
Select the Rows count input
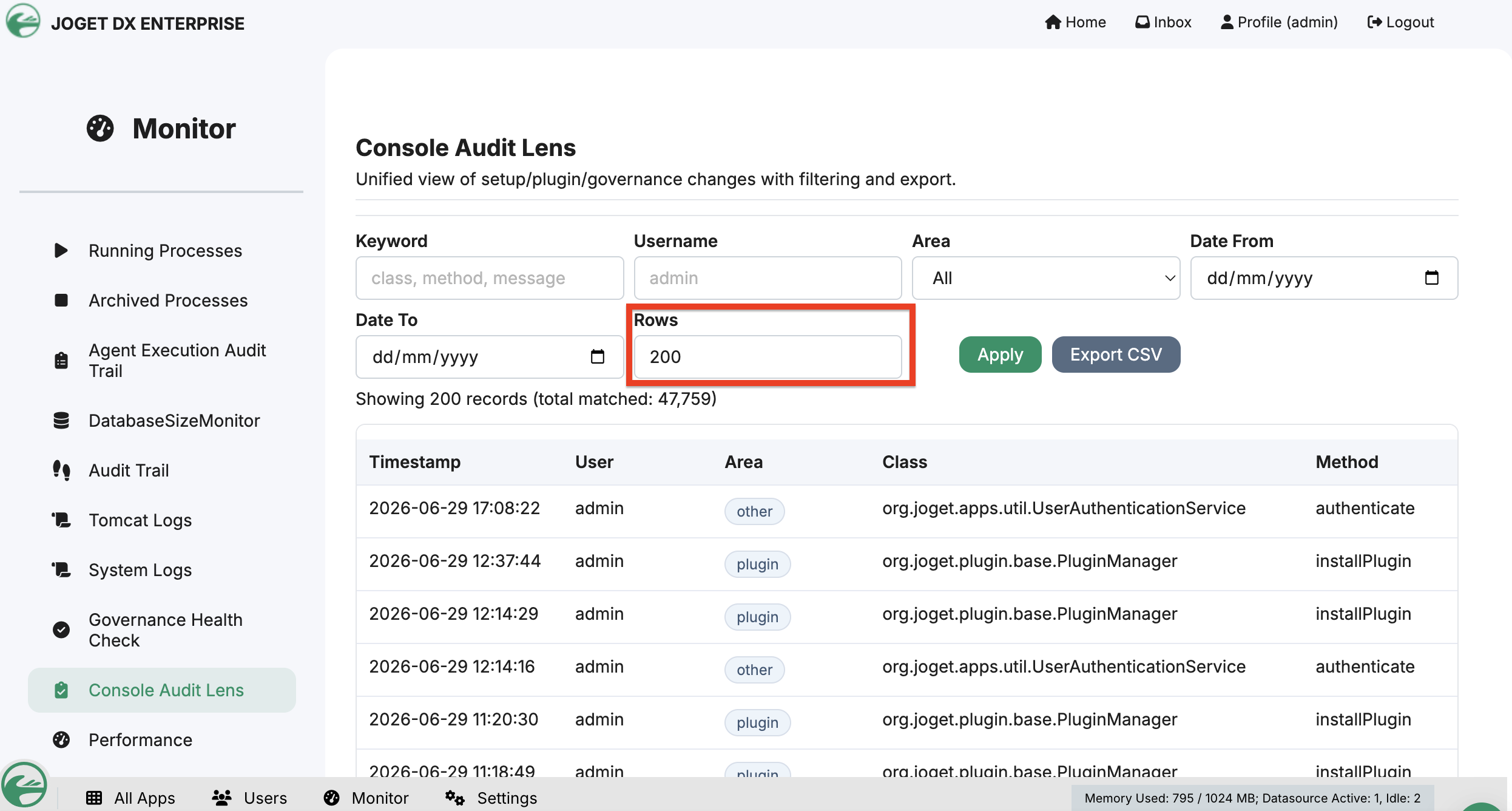768,357
